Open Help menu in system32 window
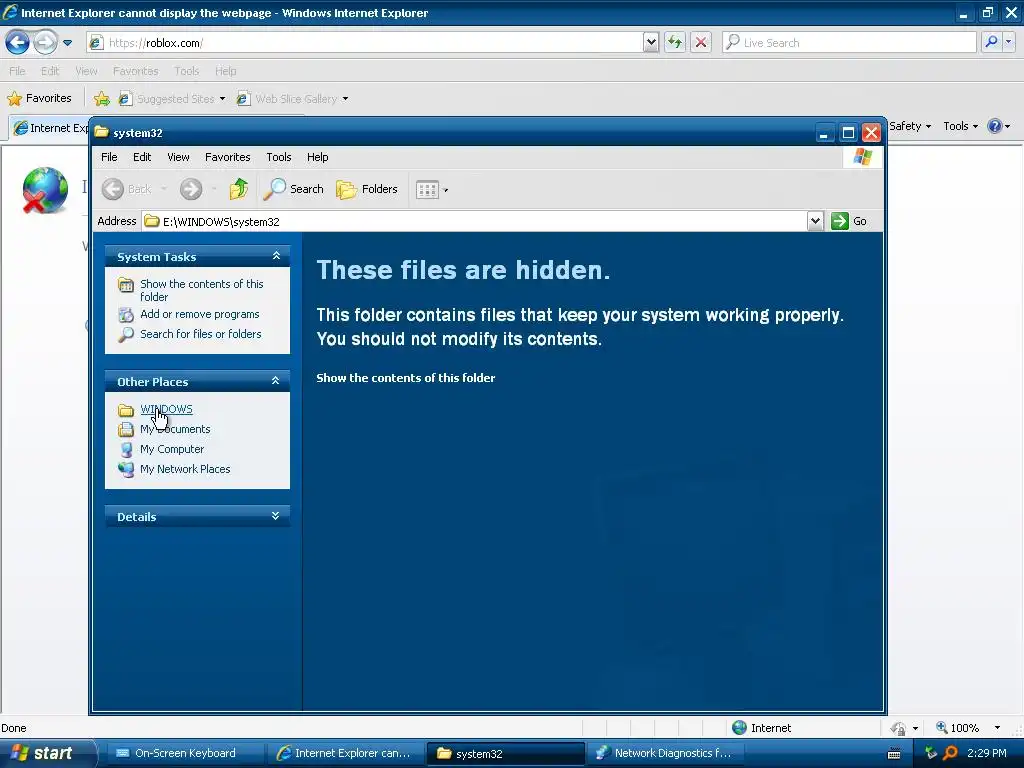Screen dimensions: 1024x768 point(317,157)
